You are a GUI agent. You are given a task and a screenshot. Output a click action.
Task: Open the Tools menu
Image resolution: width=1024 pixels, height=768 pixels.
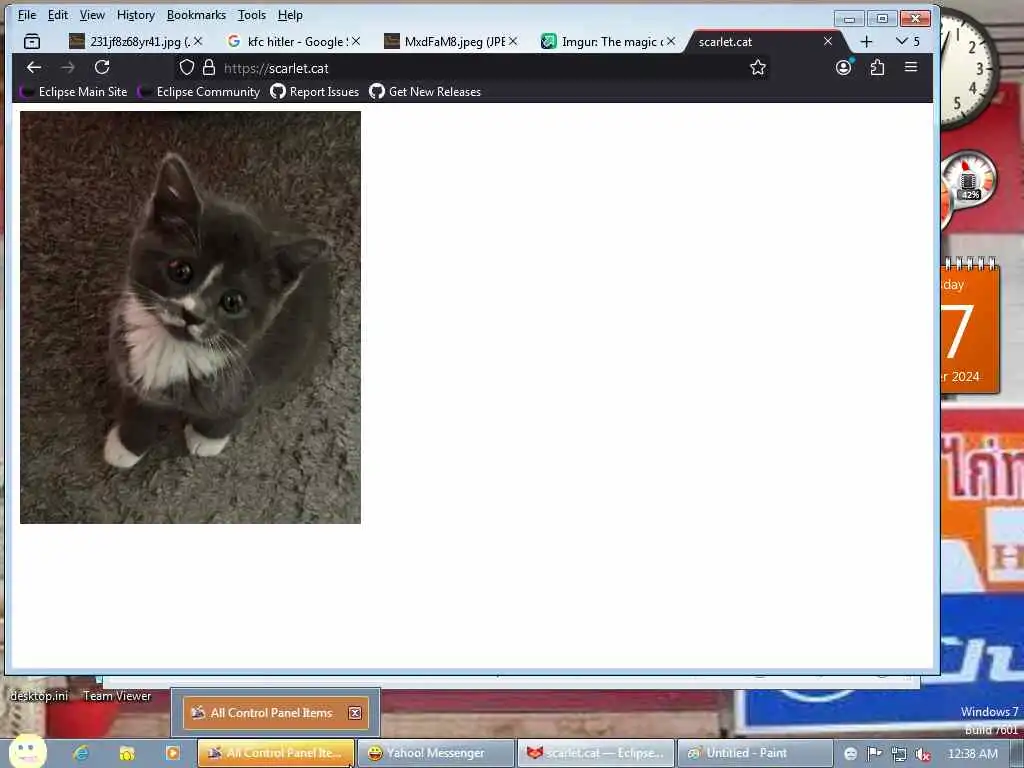point(251,14)
